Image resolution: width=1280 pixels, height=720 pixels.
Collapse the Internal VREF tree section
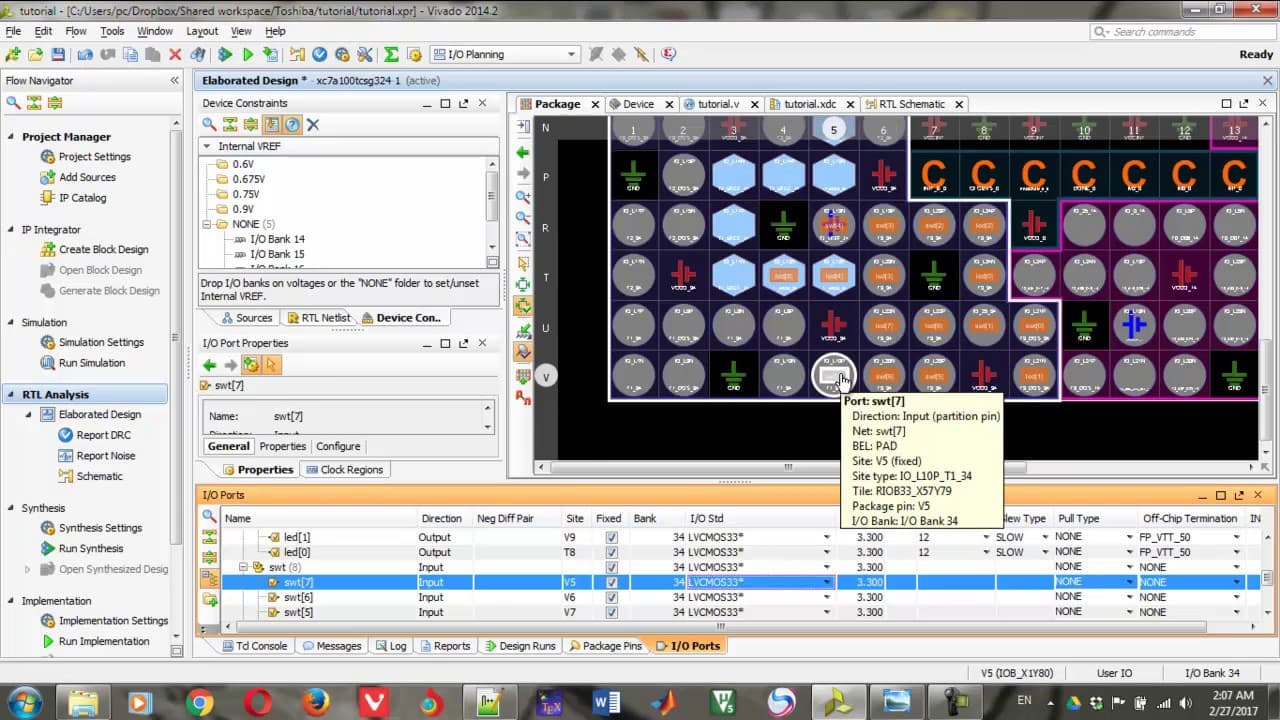(207, 146)
